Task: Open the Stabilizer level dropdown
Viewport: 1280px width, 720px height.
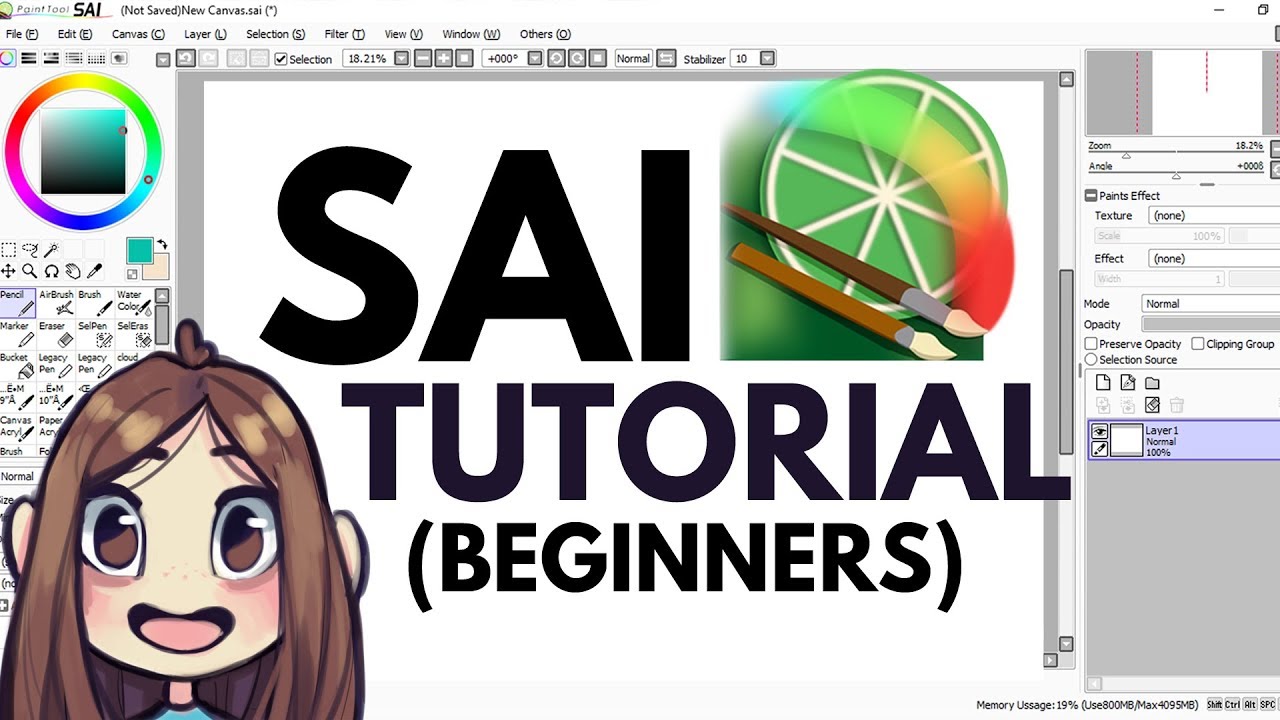Action: click(767, 59)
